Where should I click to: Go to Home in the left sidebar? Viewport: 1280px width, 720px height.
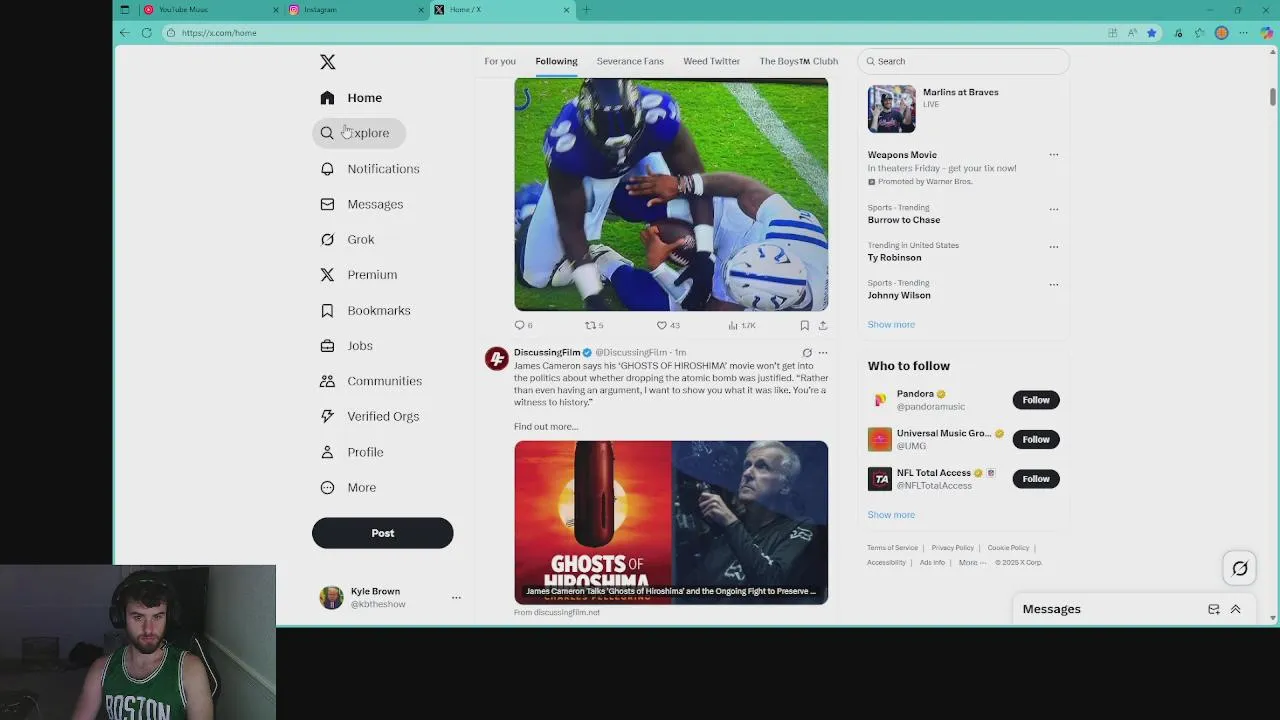coord(351,98)
